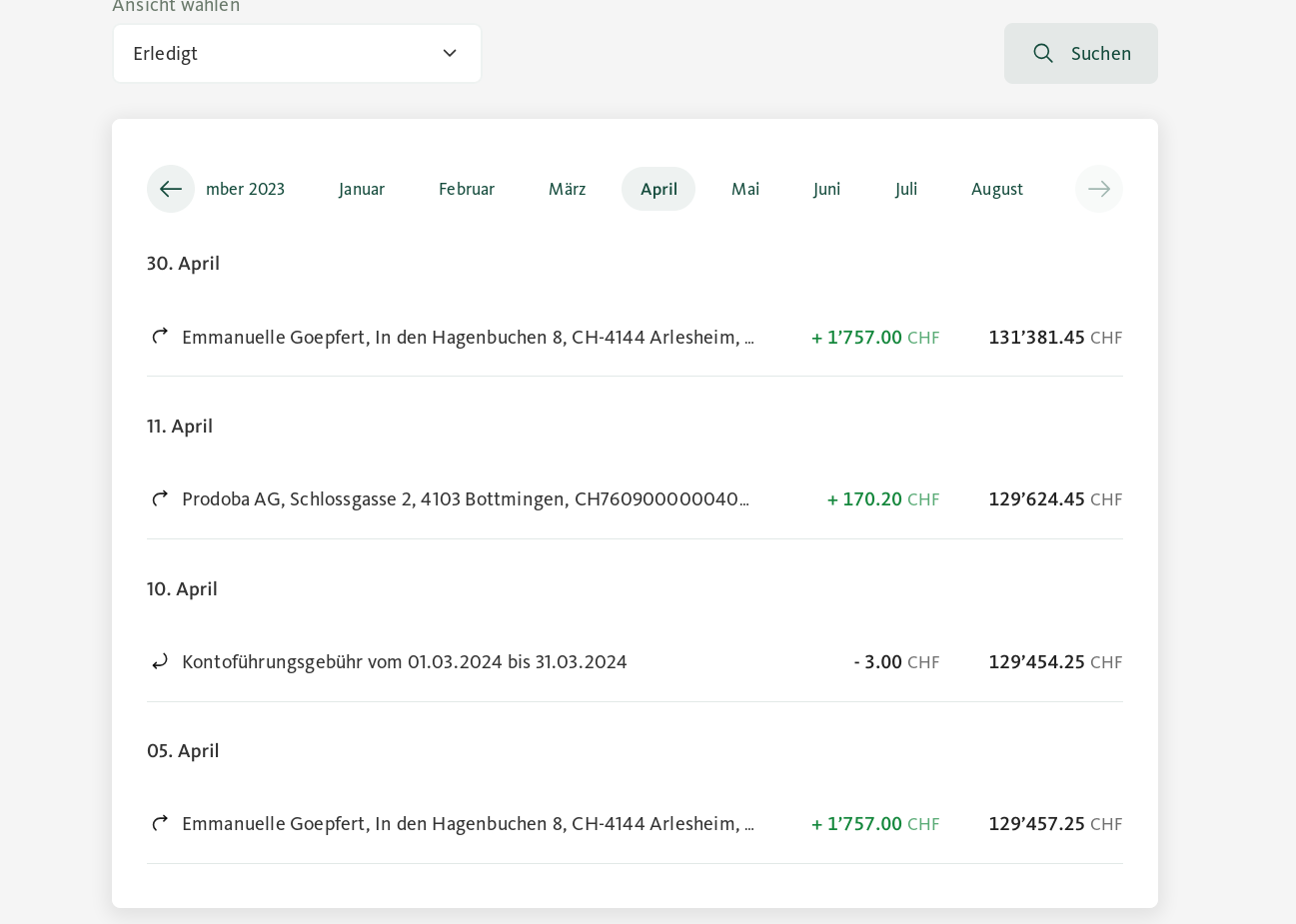1296x924 pixels.
Task: Click the '30. April' date heading
Action: (183, 264)
